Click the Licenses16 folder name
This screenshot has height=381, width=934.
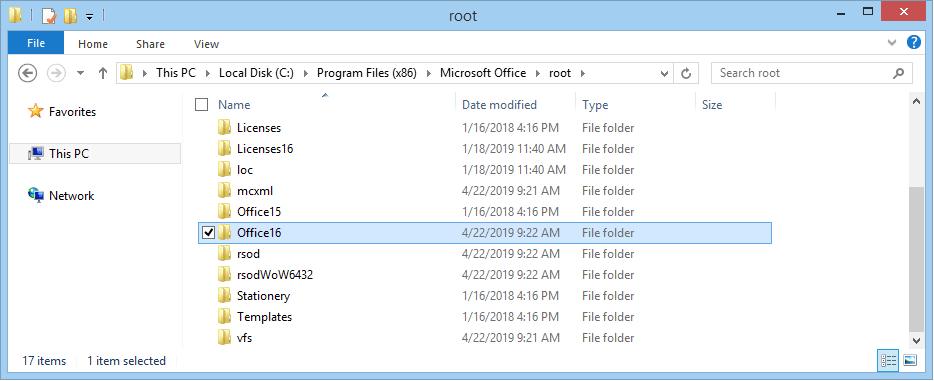(x=265, y=149)
